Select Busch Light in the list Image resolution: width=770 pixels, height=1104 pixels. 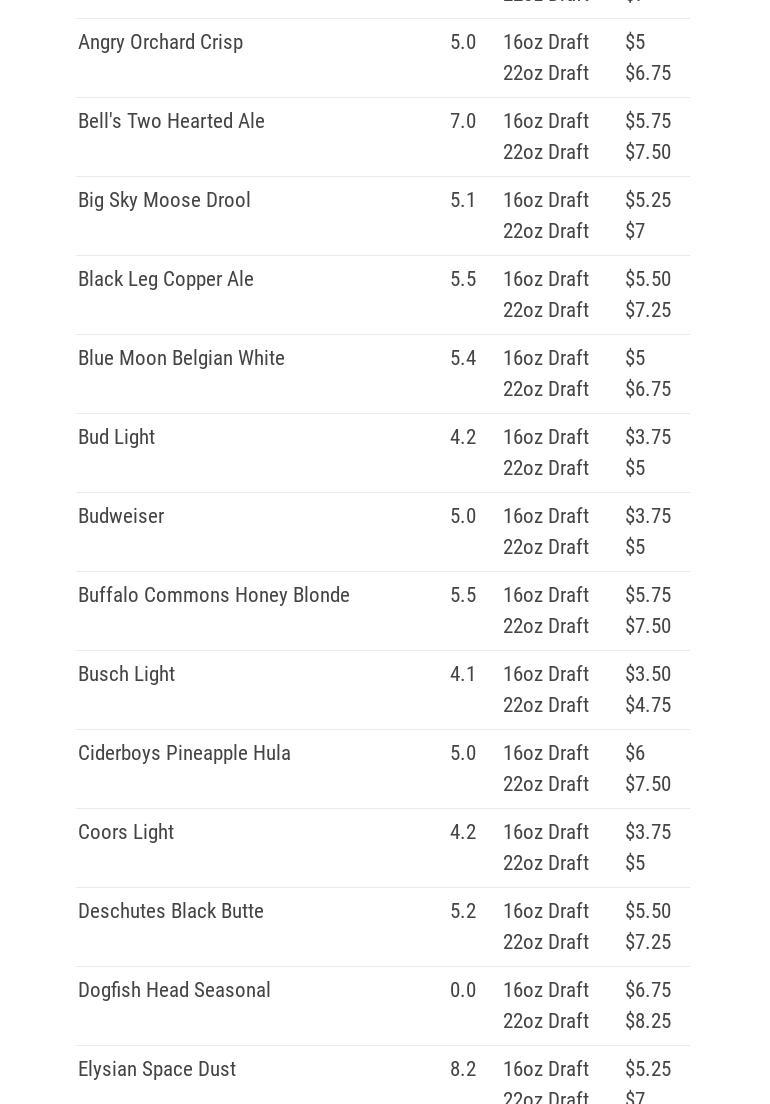pos(126,674)
